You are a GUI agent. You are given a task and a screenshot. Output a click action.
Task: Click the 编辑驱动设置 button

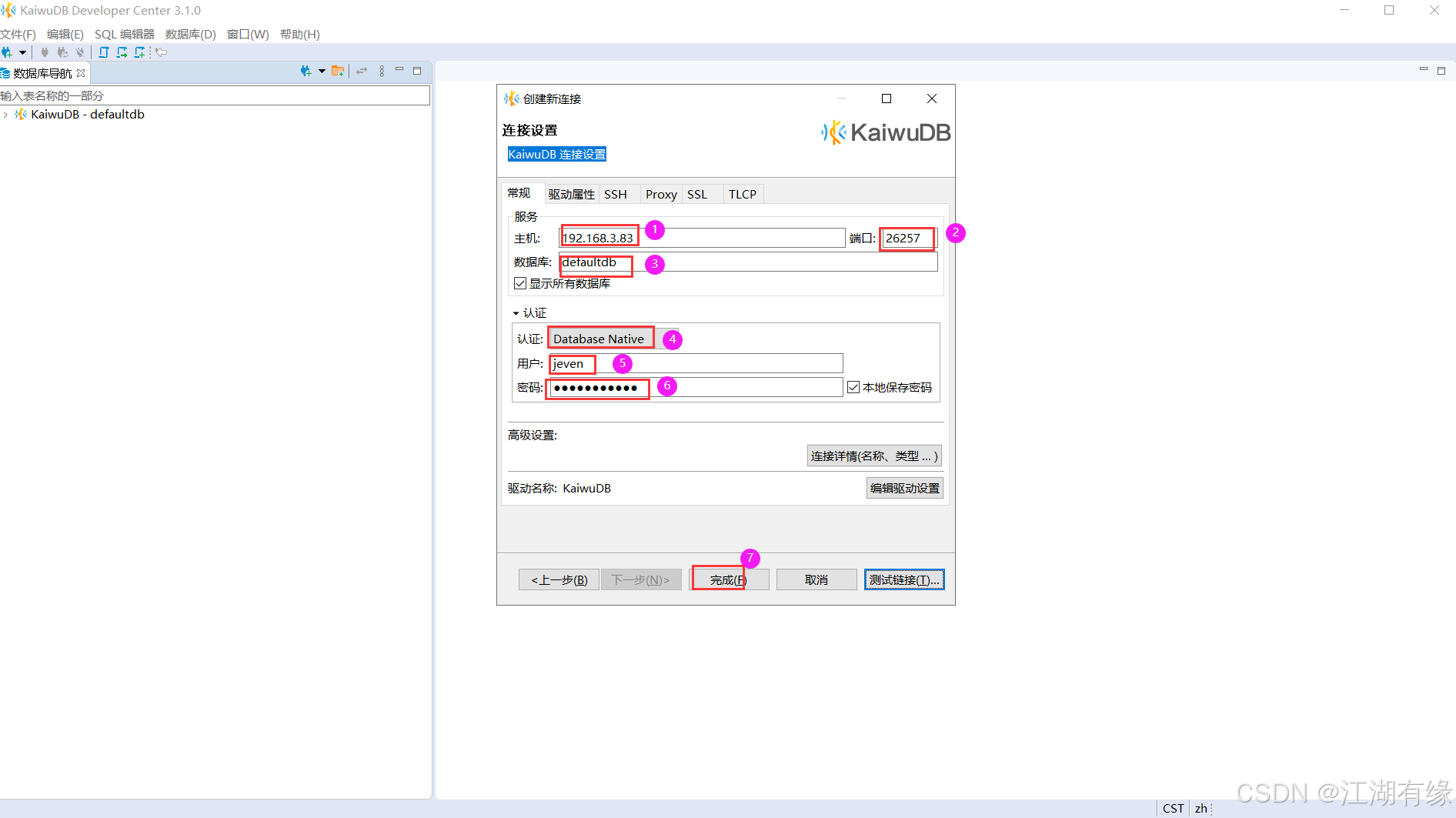click(905, 488)
